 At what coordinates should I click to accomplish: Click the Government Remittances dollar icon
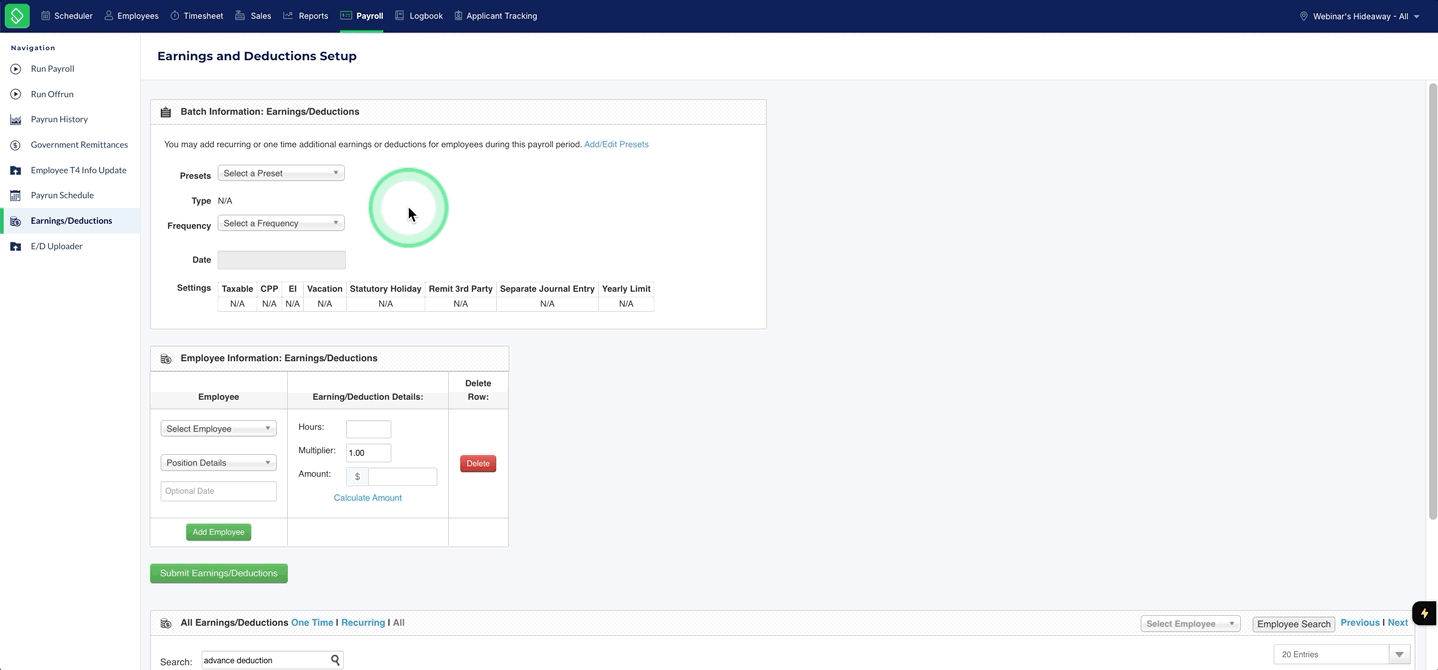click(x=15, y=145)
